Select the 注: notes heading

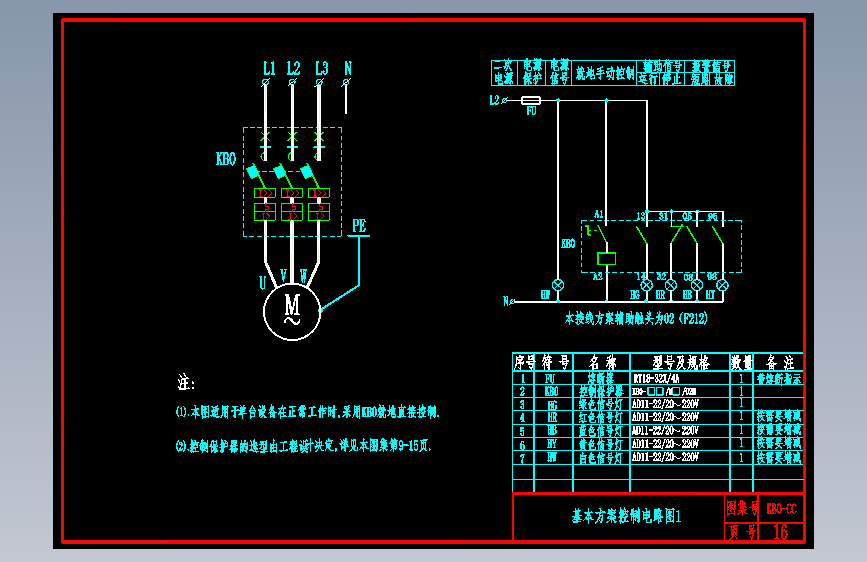pyautogui.click(x=186, y=382)
